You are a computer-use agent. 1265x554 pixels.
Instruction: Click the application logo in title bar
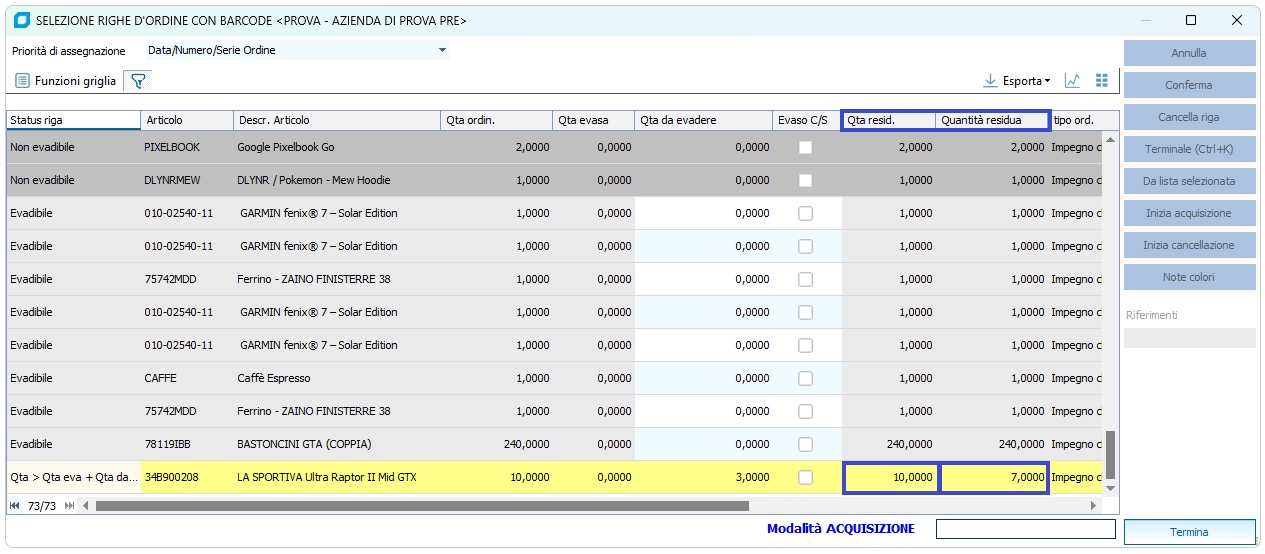22,20
